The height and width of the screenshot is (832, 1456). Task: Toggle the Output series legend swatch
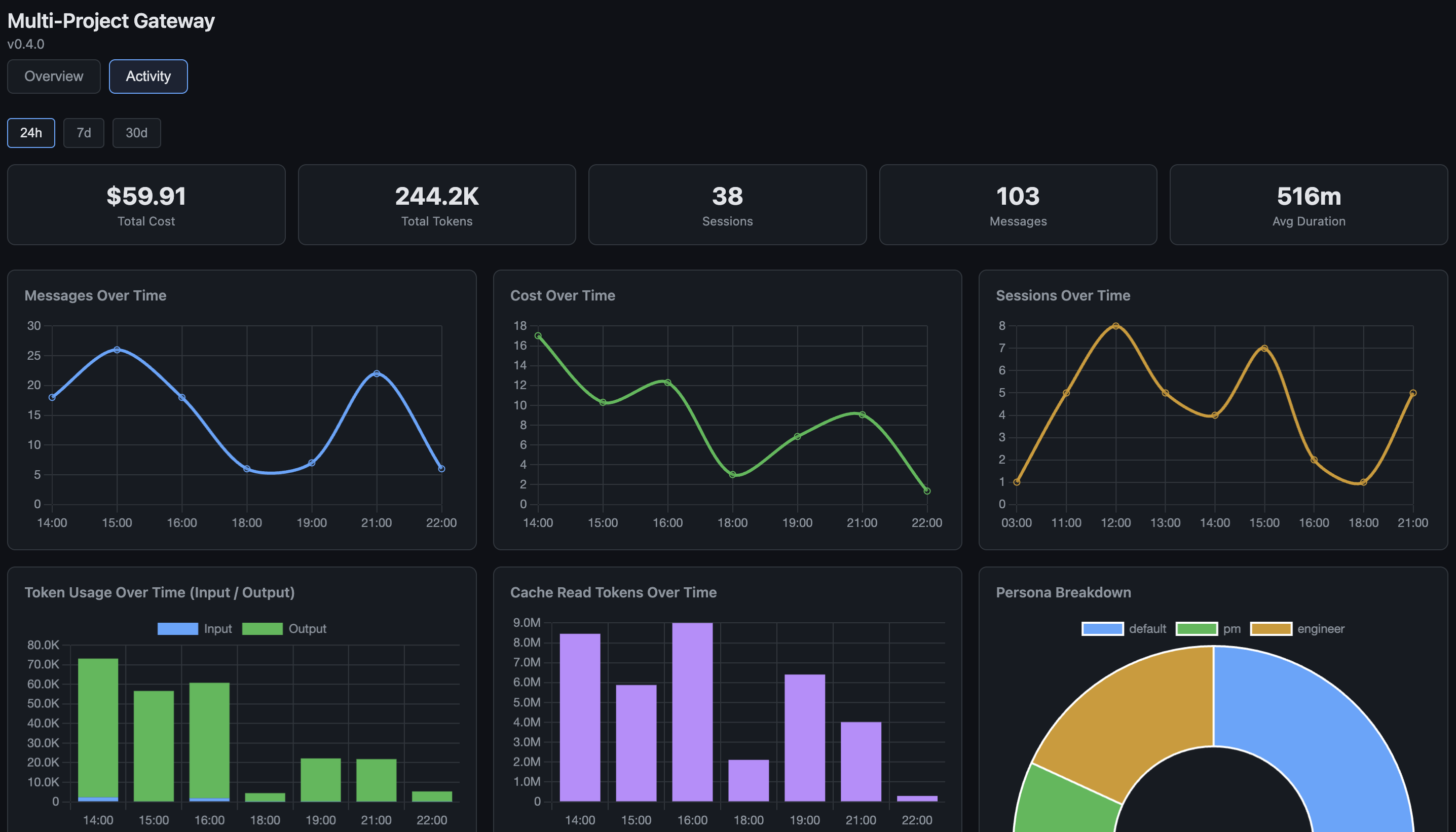click(263, 629)
